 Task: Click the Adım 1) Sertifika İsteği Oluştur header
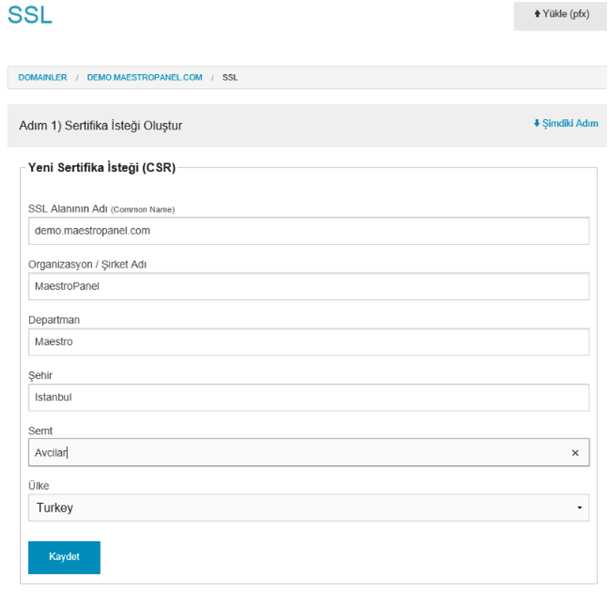[101, 125]
